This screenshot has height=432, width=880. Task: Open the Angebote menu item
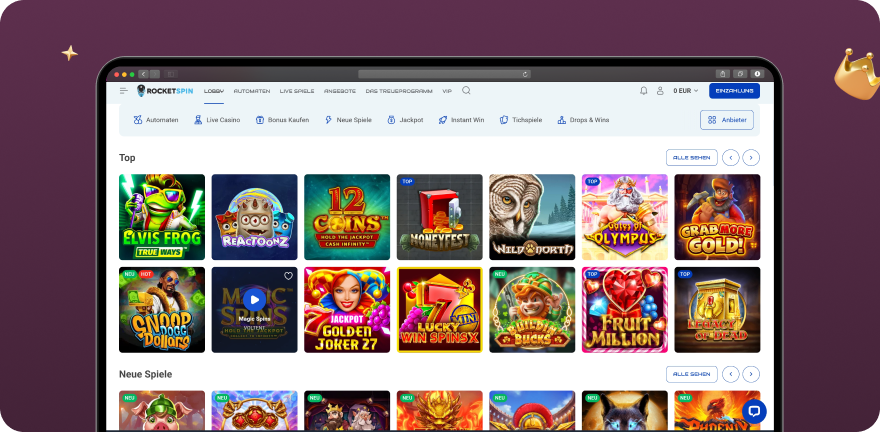pos(340,91)
